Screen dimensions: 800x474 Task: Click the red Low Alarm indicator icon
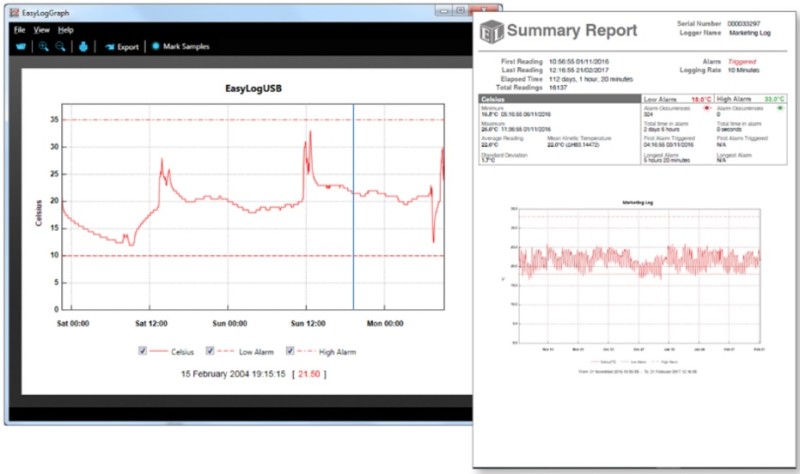click(x=704, y=108)
